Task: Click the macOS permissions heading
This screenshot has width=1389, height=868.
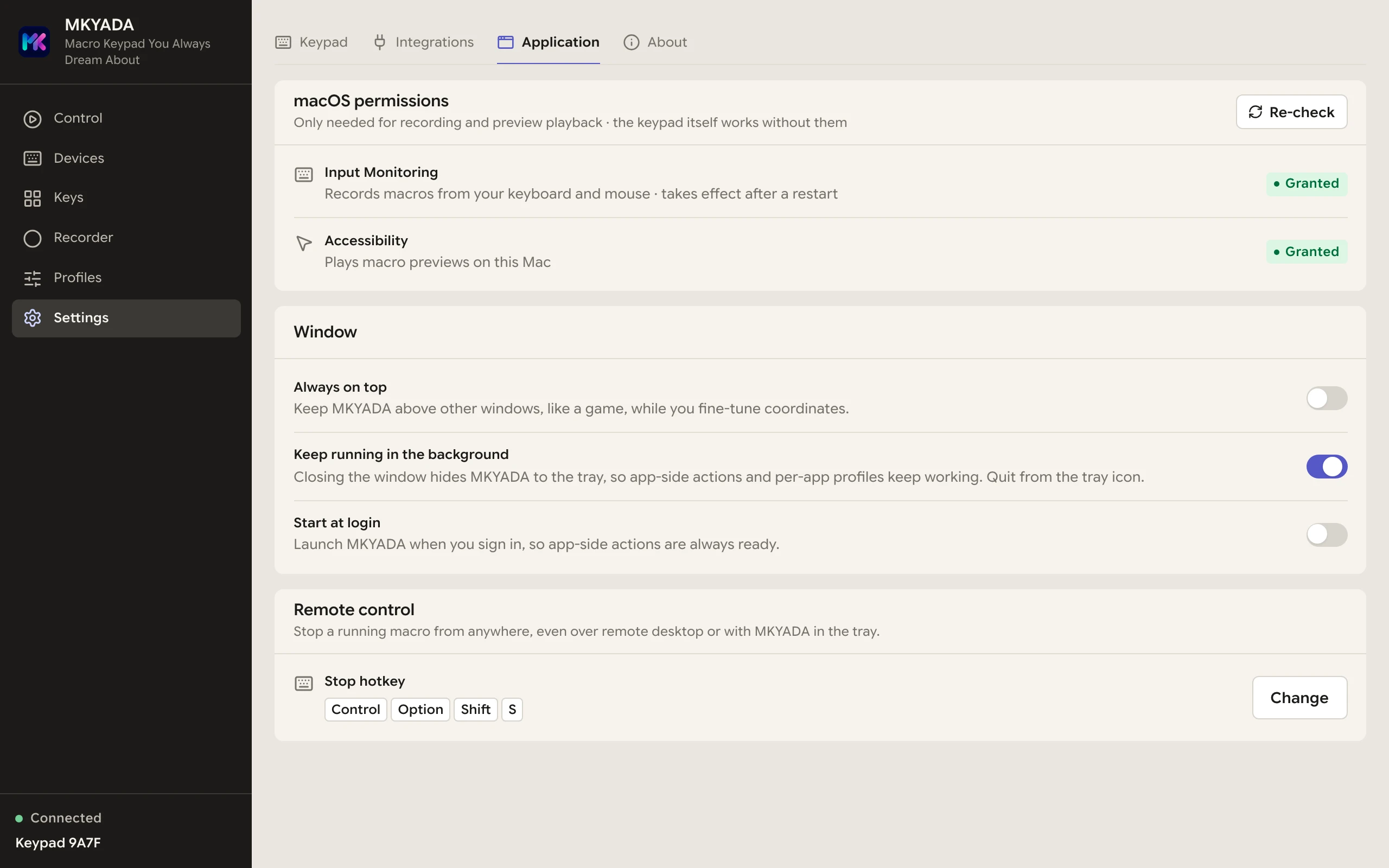Action: pos(371,101)
